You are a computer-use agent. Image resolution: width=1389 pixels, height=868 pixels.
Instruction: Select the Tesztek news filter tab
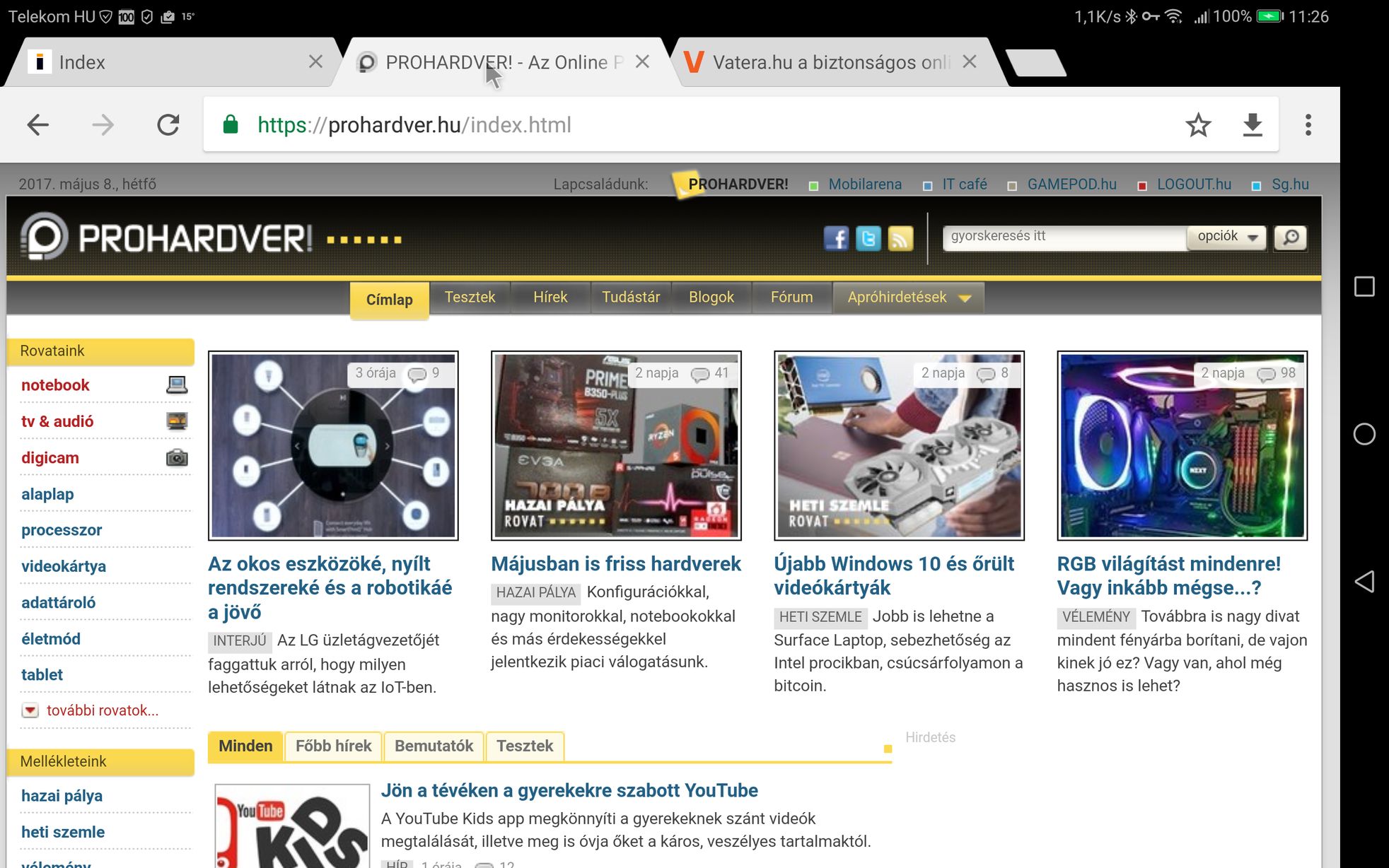(x=525, y=746)
